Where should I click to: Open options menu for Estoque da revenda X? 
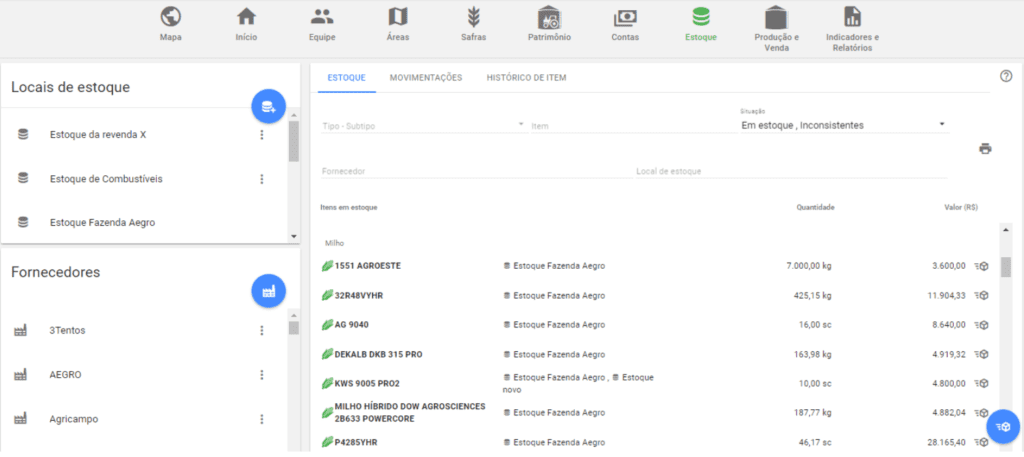[x=262, y=135]
